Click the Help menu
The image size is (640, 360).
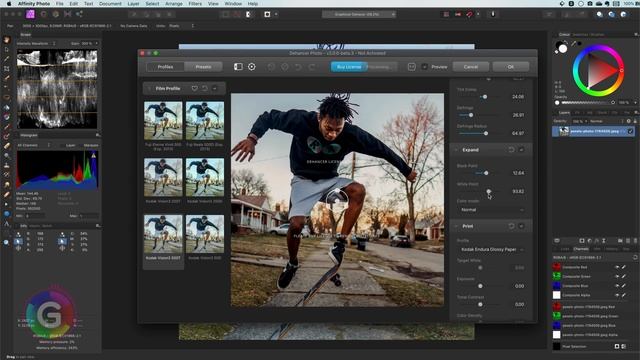(253, 4)
